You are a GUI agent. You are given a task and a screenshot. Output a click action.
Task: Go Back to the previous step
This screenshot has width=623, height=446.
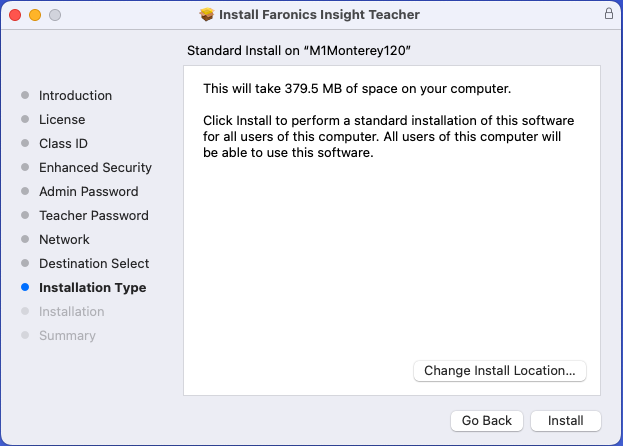tap(487, 421)
